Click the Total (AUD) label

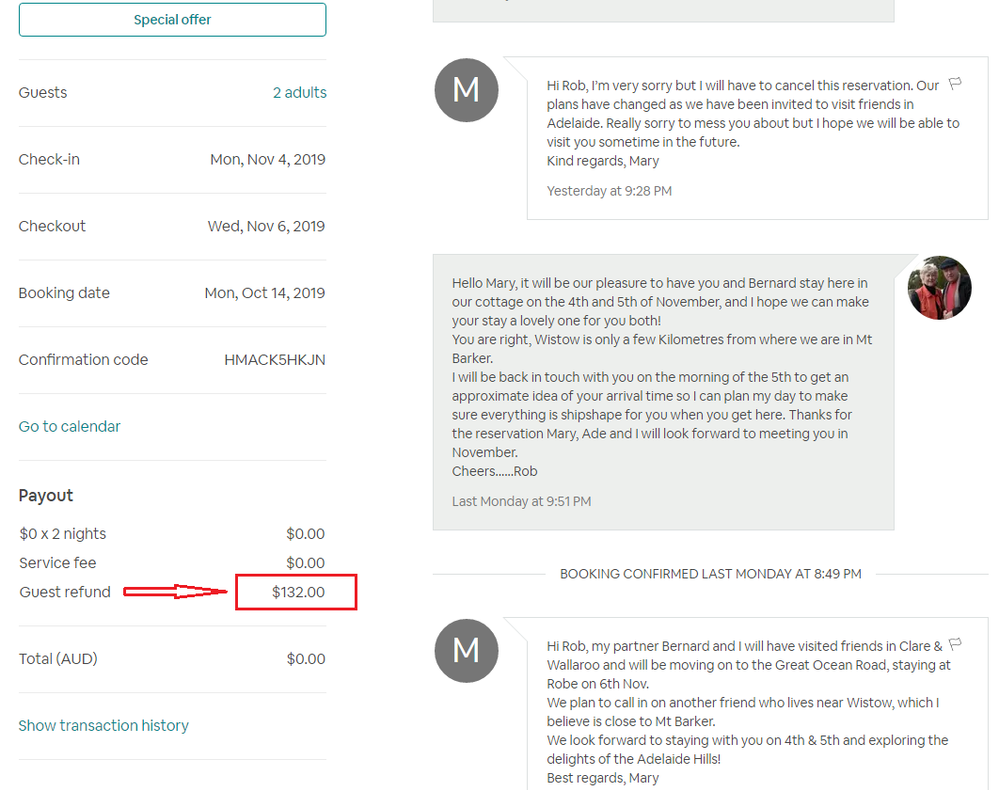click(x=58, y=659)
